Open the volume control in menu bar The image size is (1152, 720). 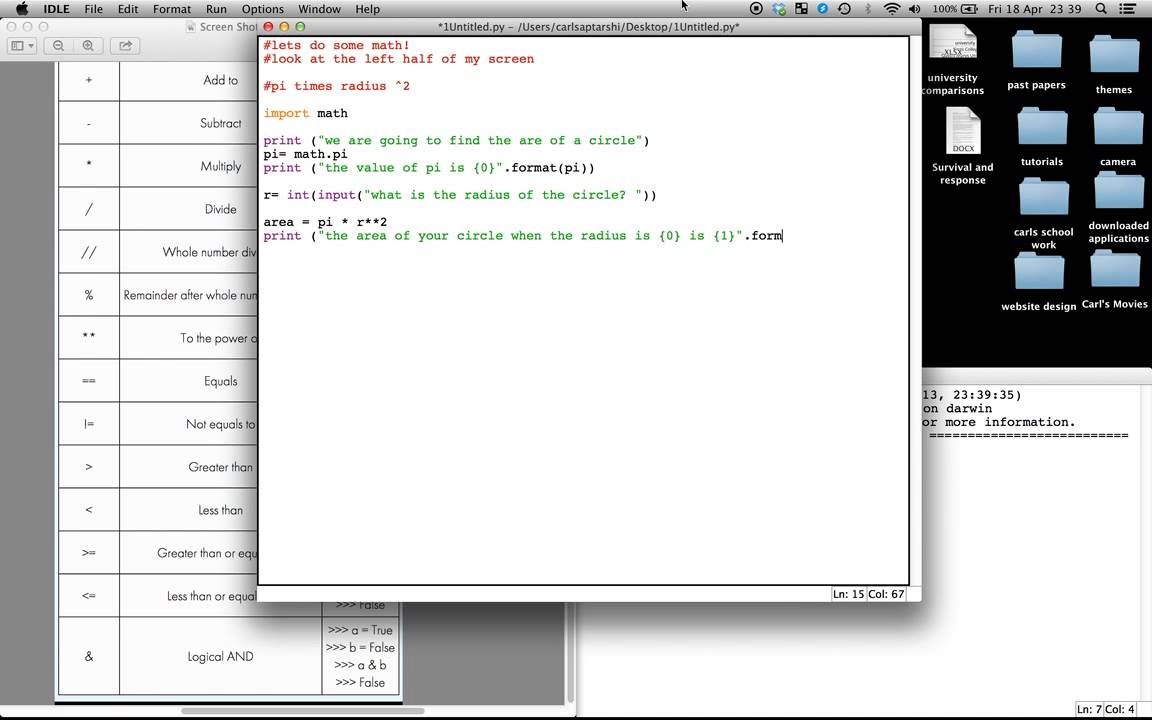coord(914,9)
